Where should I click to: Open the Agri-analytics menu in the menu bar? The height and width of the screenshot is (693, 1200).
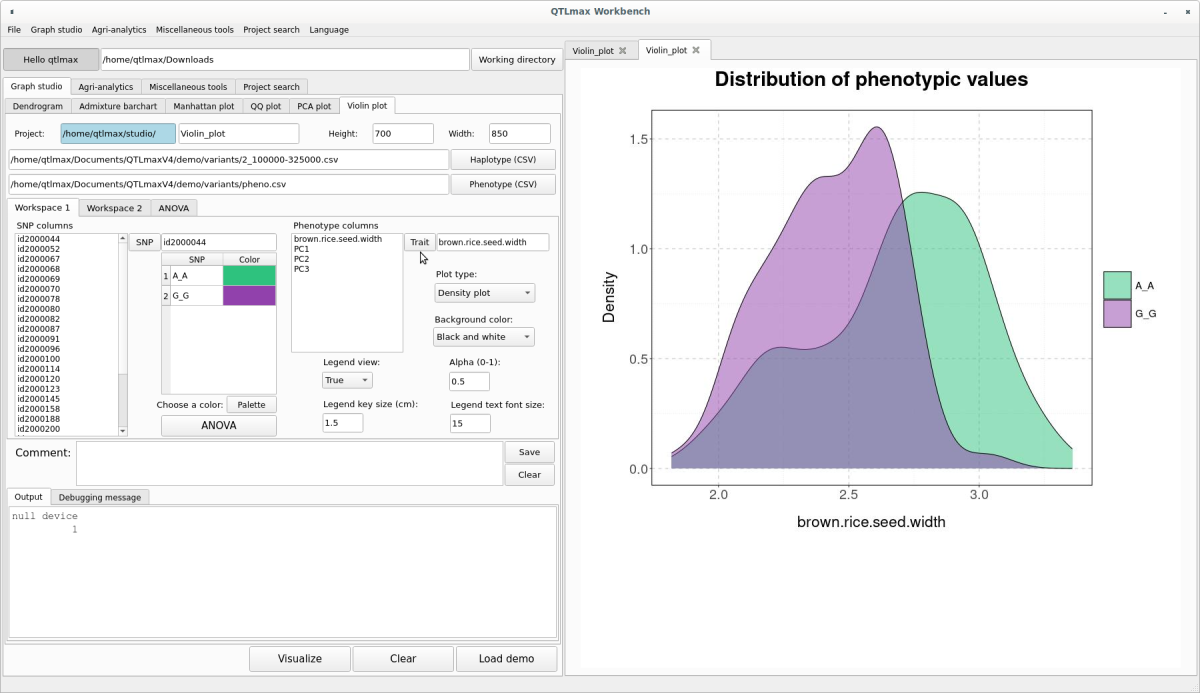(x=117, y=30)
